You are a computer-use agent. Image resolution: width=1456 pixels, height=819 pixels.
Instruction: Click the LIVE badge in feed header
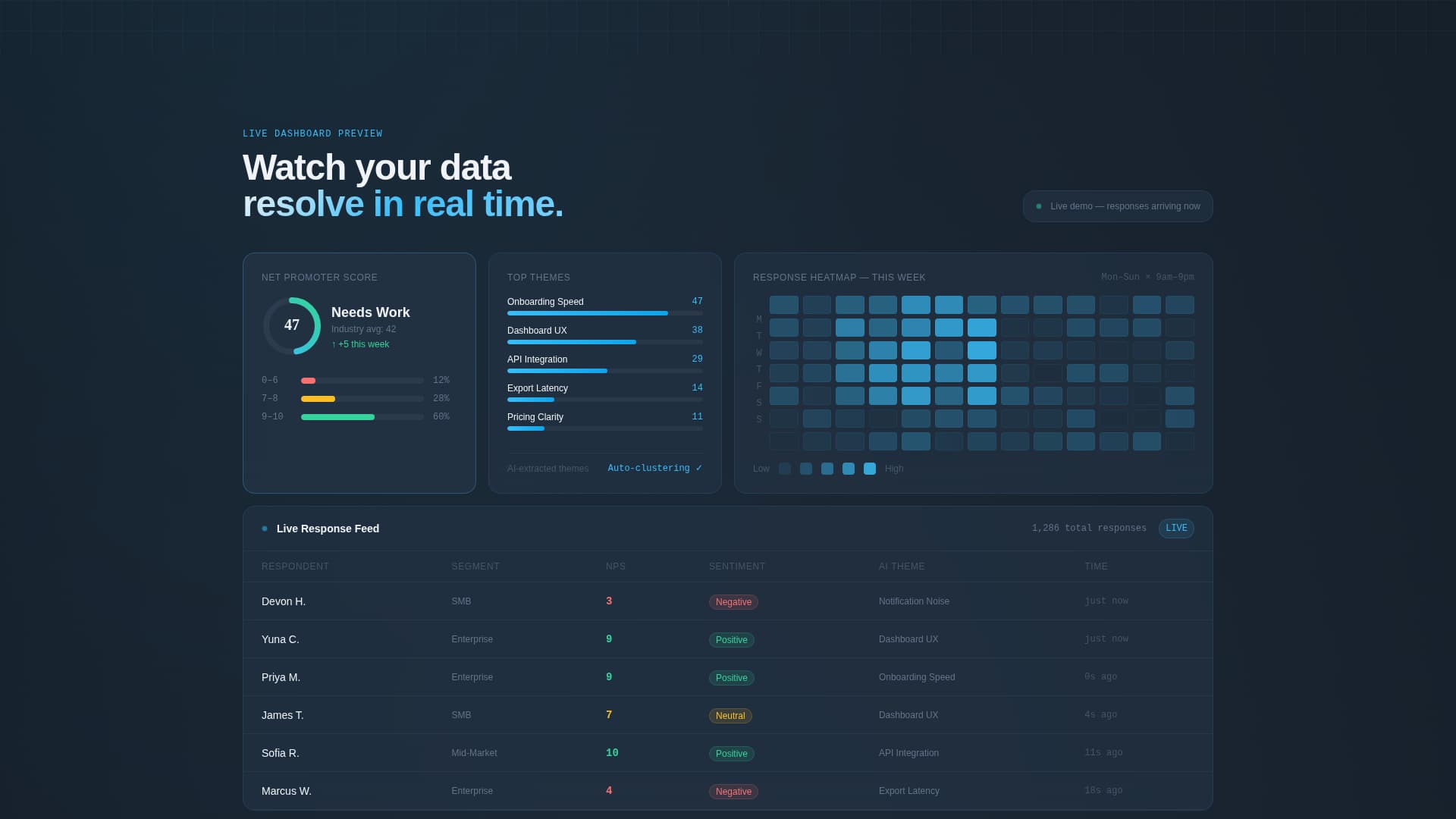click(x=1176, y=529)
